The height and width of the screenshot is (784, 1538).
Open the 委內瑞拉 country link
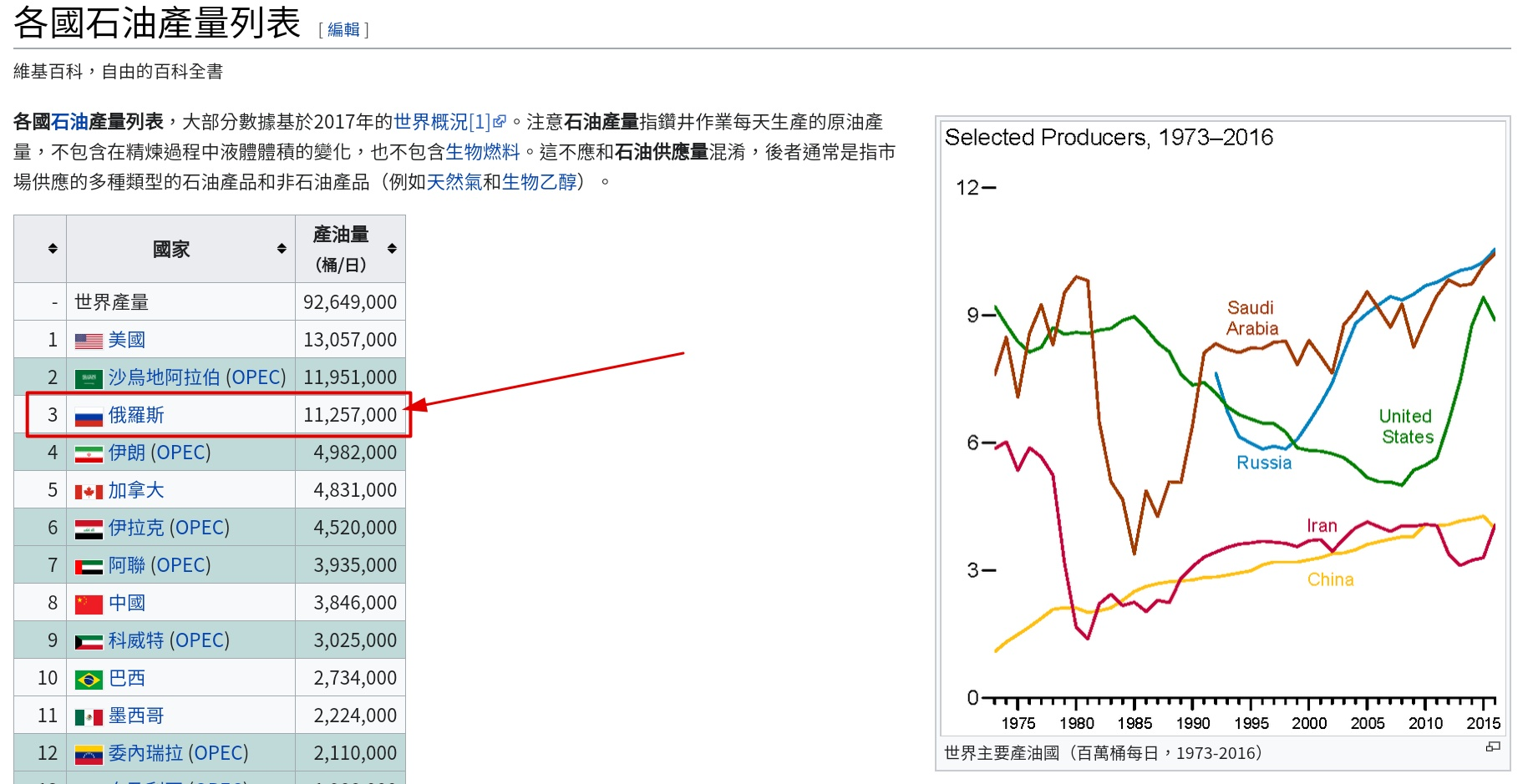145,753
